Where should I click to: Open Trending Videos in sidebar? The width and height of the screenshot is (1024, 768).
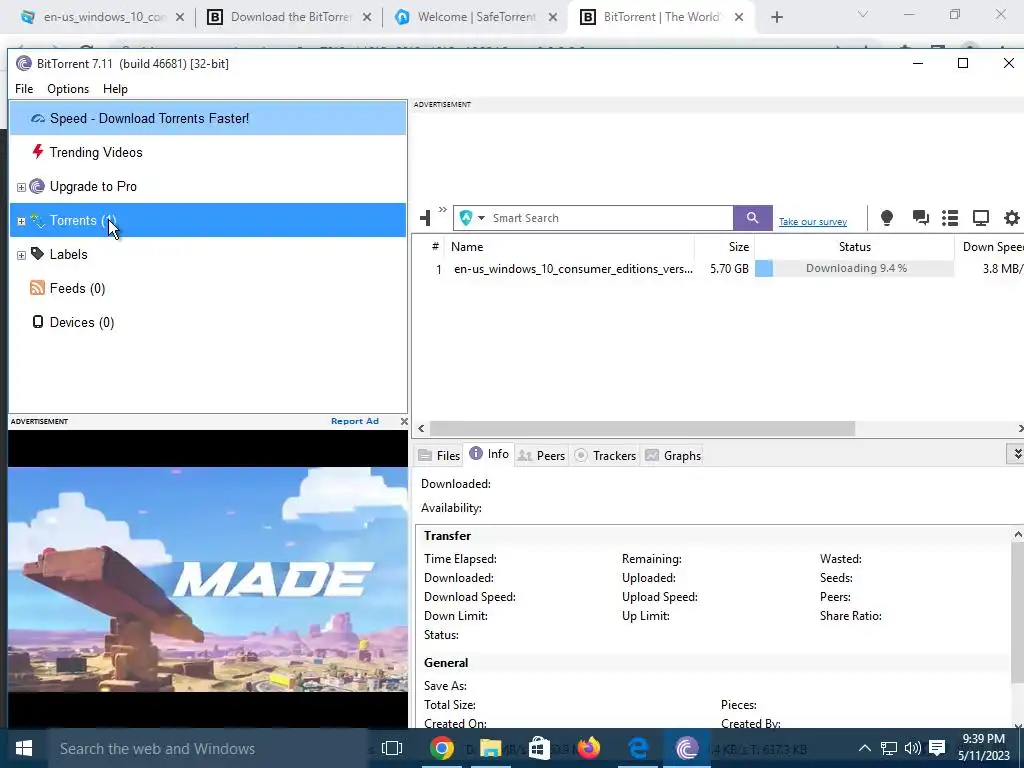coord(95,152)
